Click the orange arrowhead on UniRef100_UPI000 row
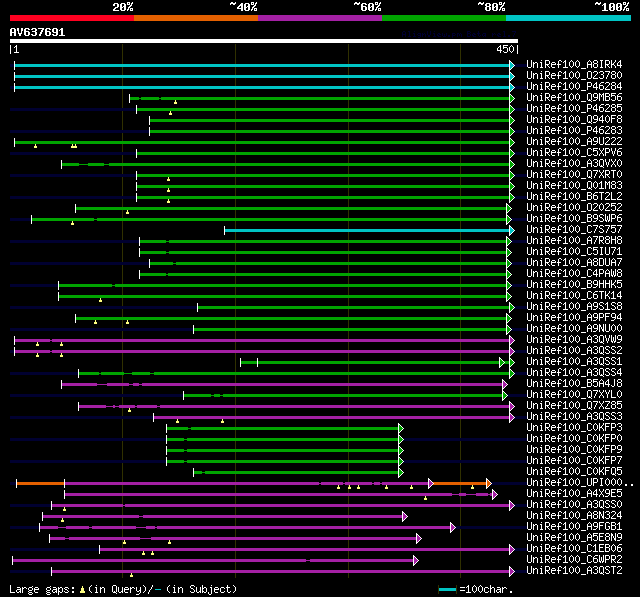Image resolution: width=640 pixels, height=597 pixels. 489,484
